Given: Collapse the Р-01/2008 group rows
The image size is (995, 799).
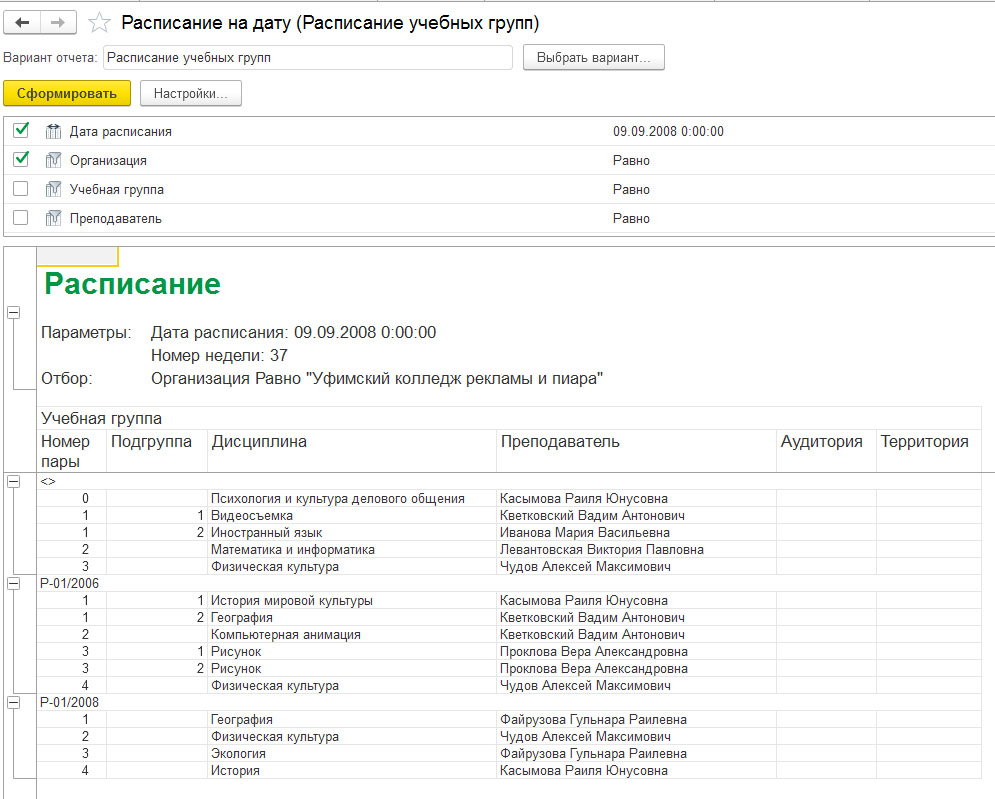Looking at the screenshot, I should [x=13, y=703].
